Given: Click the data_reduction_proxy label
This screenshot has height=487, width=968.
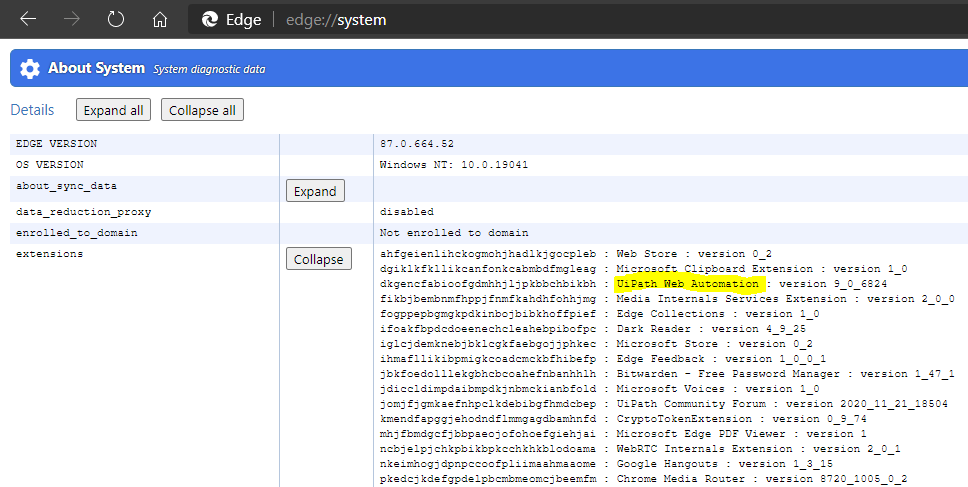Looking at the screenshot, I should tap(83, 212).
